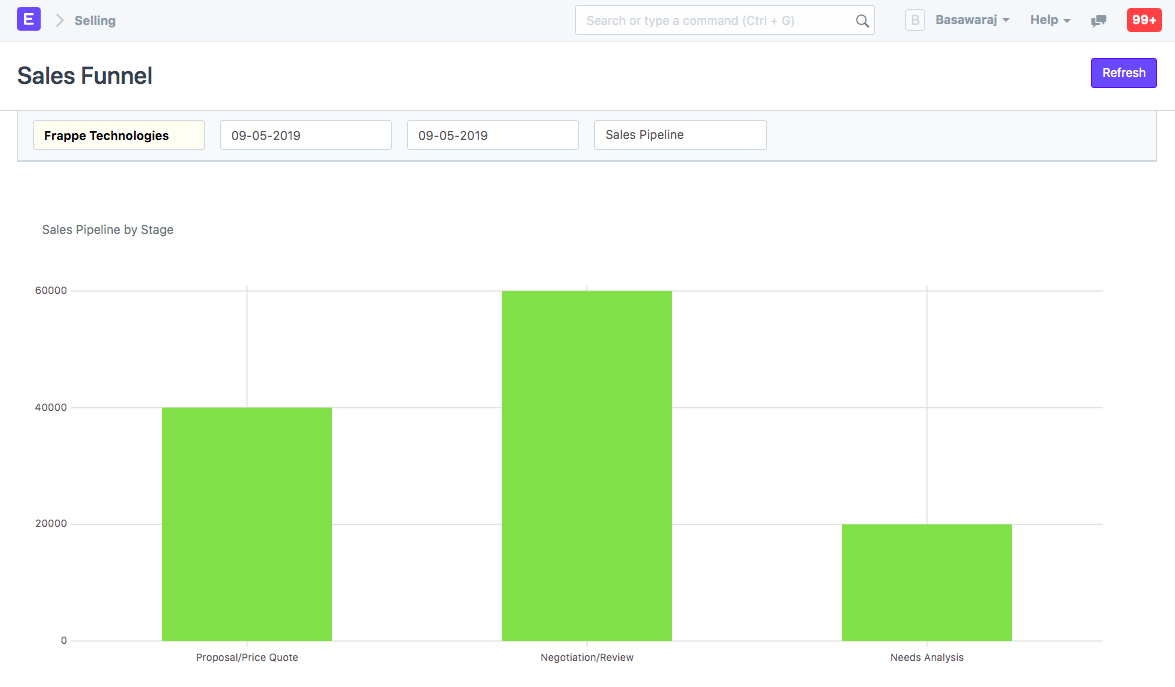Change chart using the Sales Pipeline selector
This screenshot has height=687, width=1175.
pos(680,134)
